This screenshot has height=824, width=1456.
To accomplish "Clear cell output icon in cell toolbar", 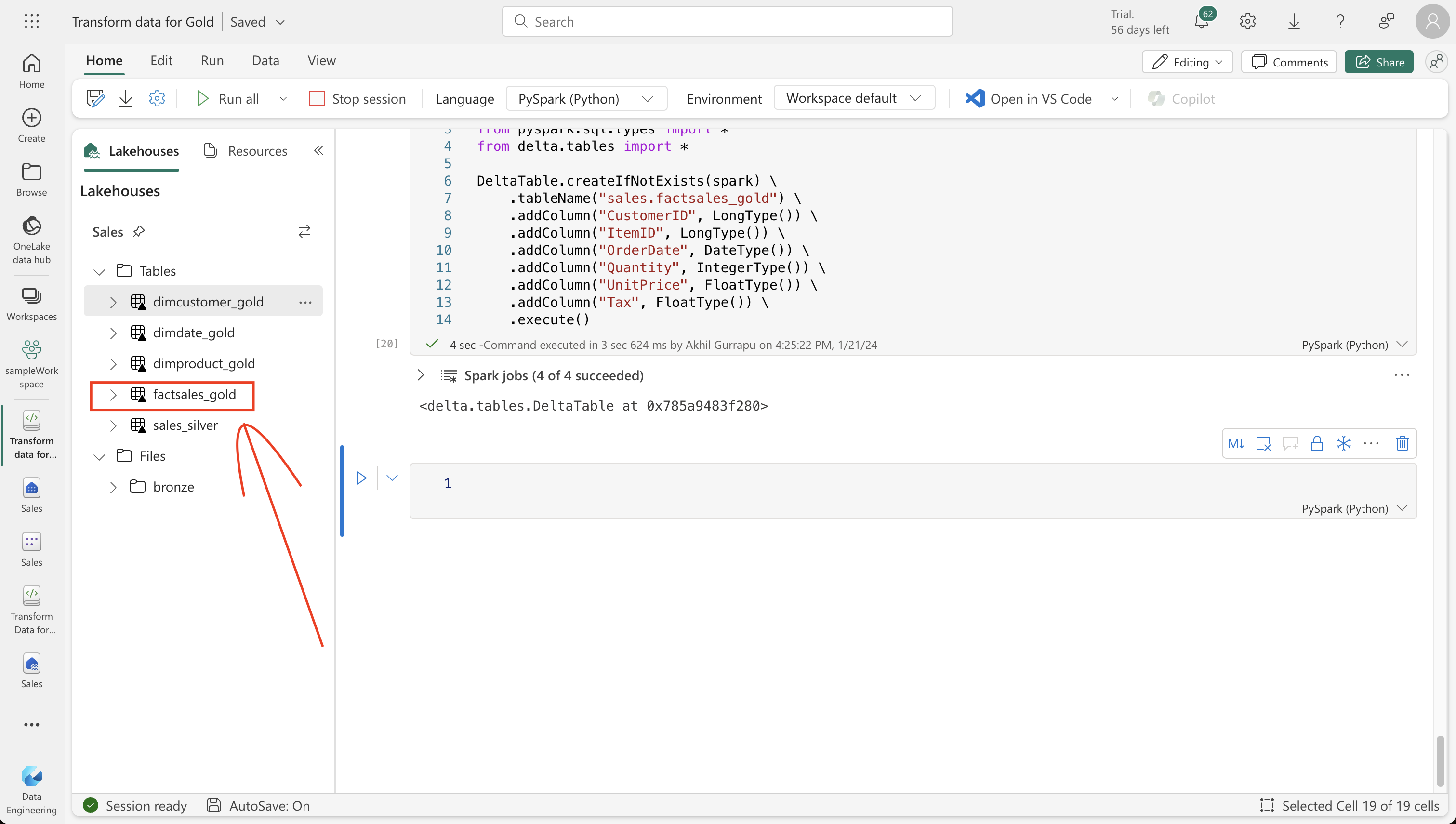I will tap(1263, 443).
